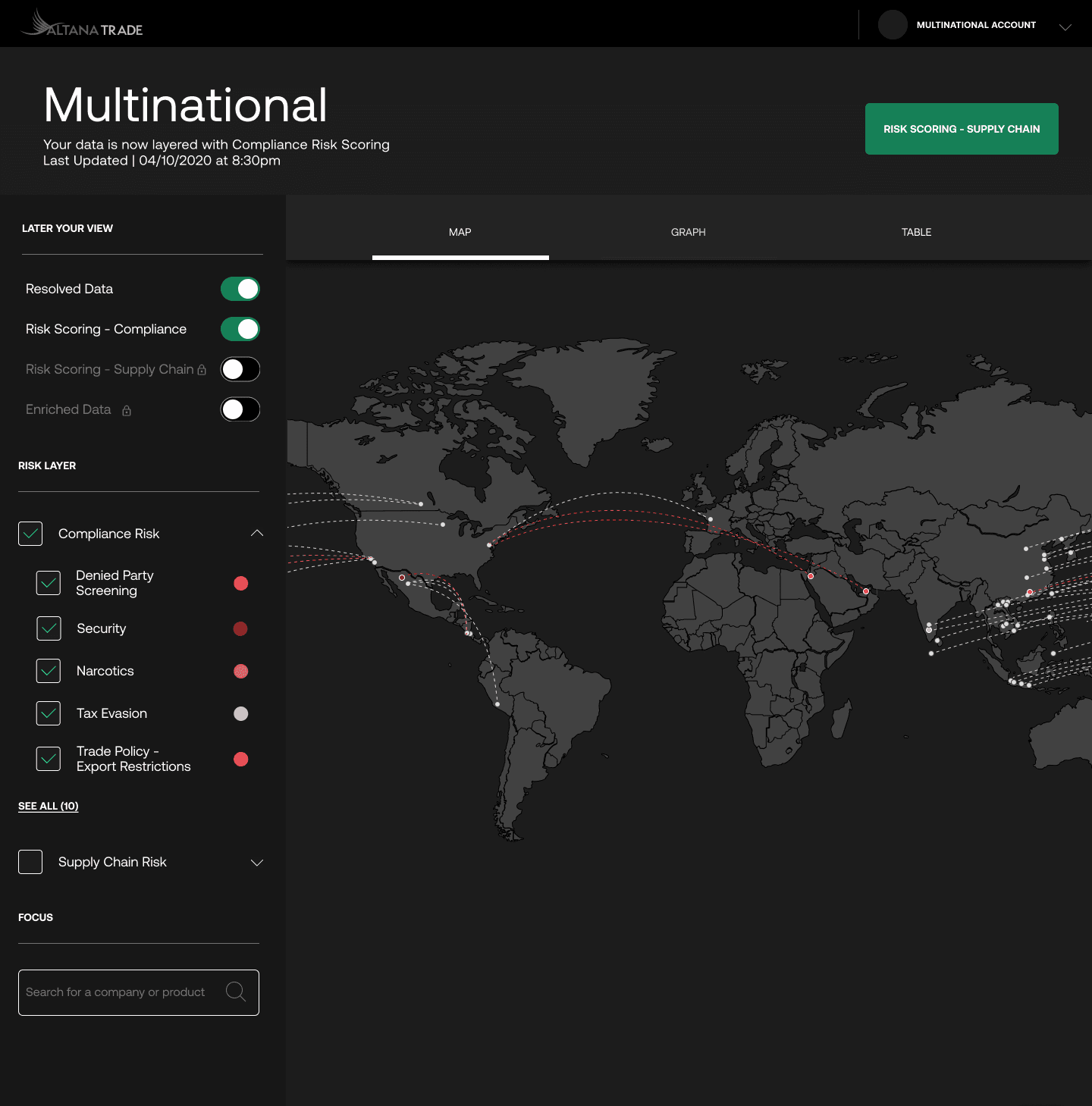This screenshot has height=1106, width=1092.
Task: Click the Narcotics label
Action: pos(105,671)
